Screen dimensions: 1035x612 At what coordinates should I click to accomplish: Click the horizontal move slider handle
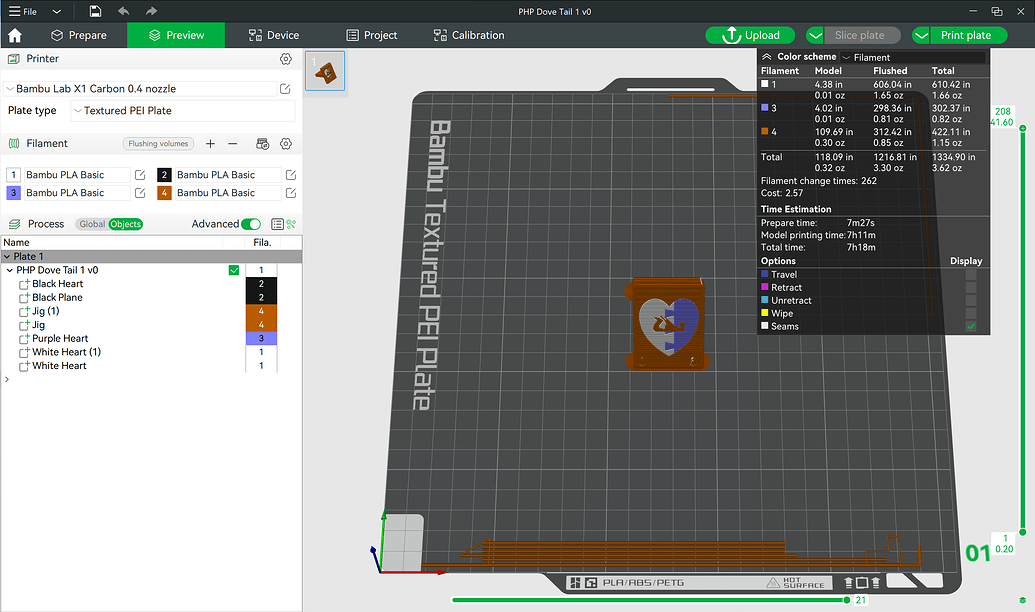point(847,600)
